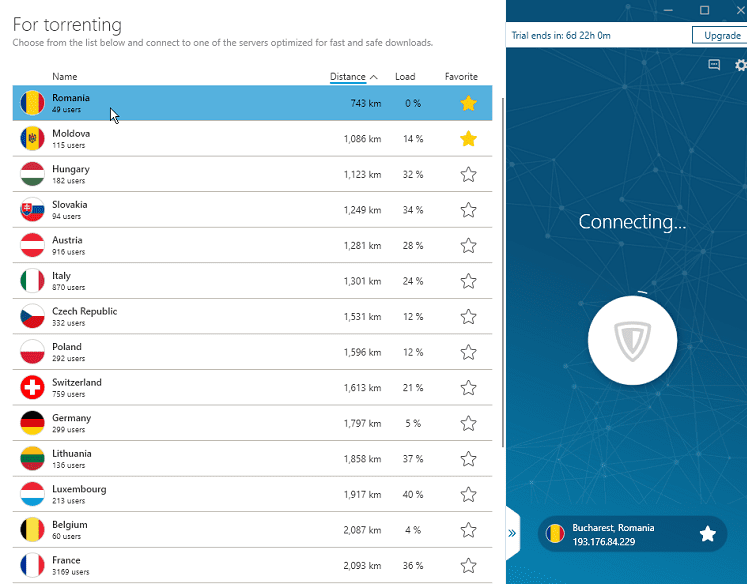Viewport: 747px width, 584px height.
Task: Click Trial ends in countdown text
Action: (561, 35)
